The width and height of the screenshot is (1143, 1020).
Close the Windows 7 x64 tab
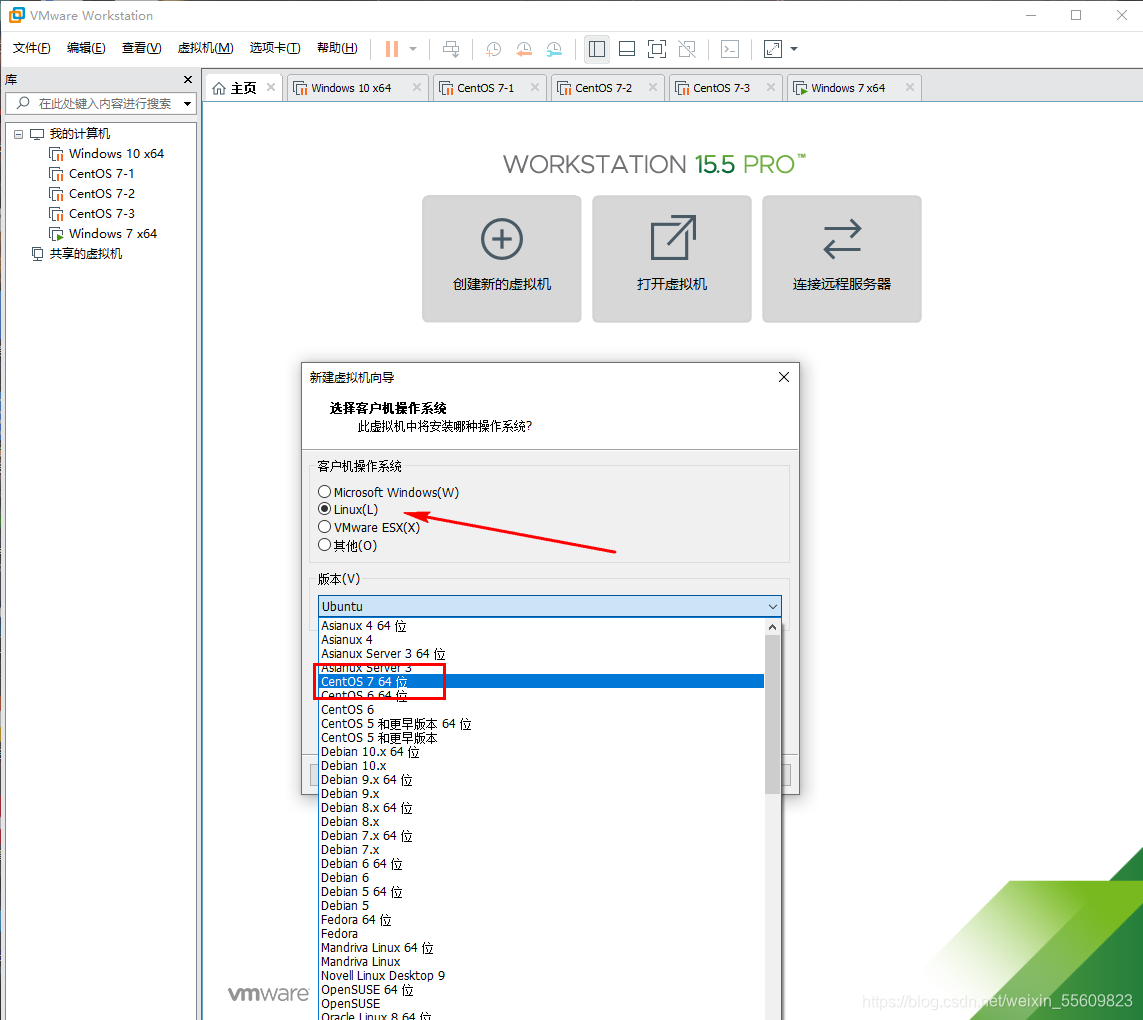coord(910,87)
